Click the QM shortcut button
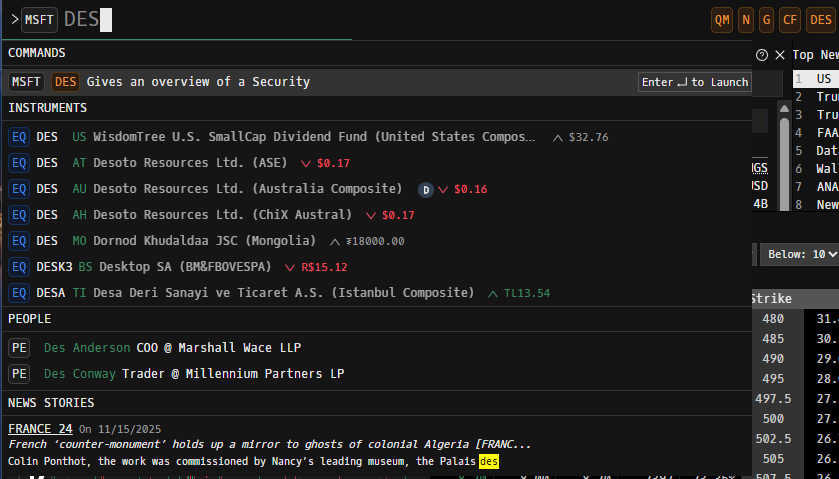The image size is (839, 479). coord(722,20)
